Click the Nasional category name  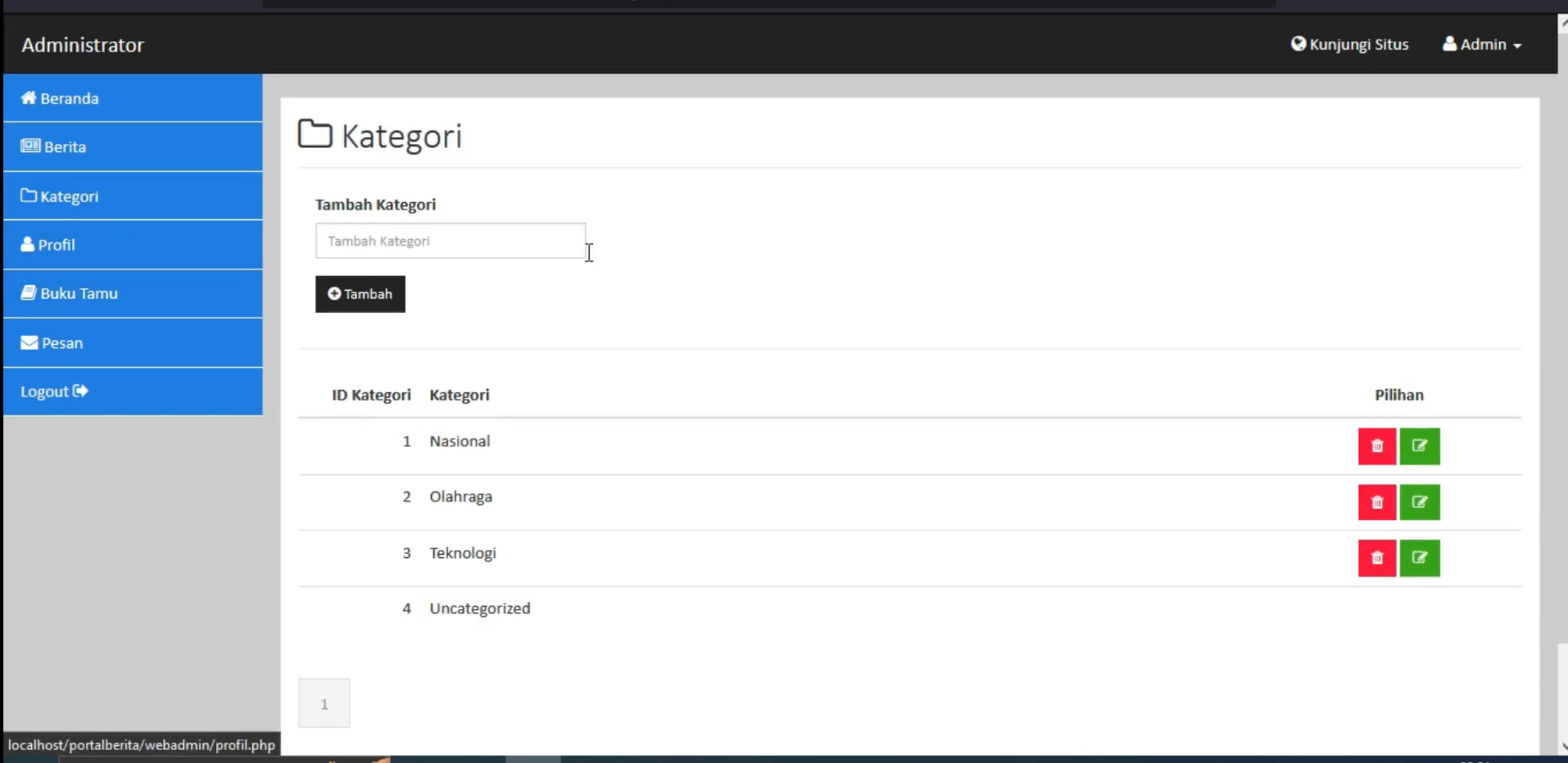[x=459, y=441]
